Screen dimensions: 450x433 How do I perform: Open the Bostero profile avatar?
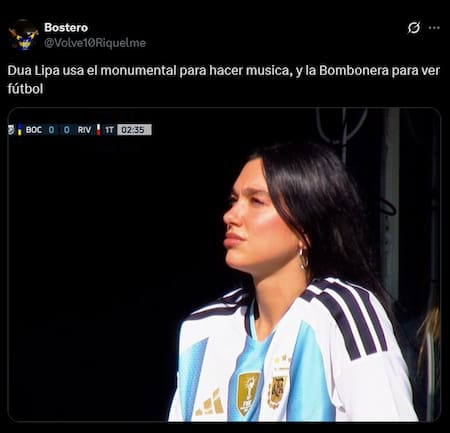(x=23, y=35)
